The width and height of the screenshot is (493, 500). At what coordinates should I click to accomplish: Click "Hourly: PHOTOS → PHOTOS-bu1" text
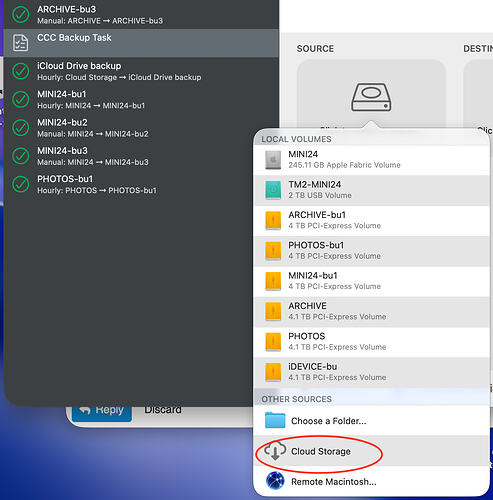coord(97,191)
